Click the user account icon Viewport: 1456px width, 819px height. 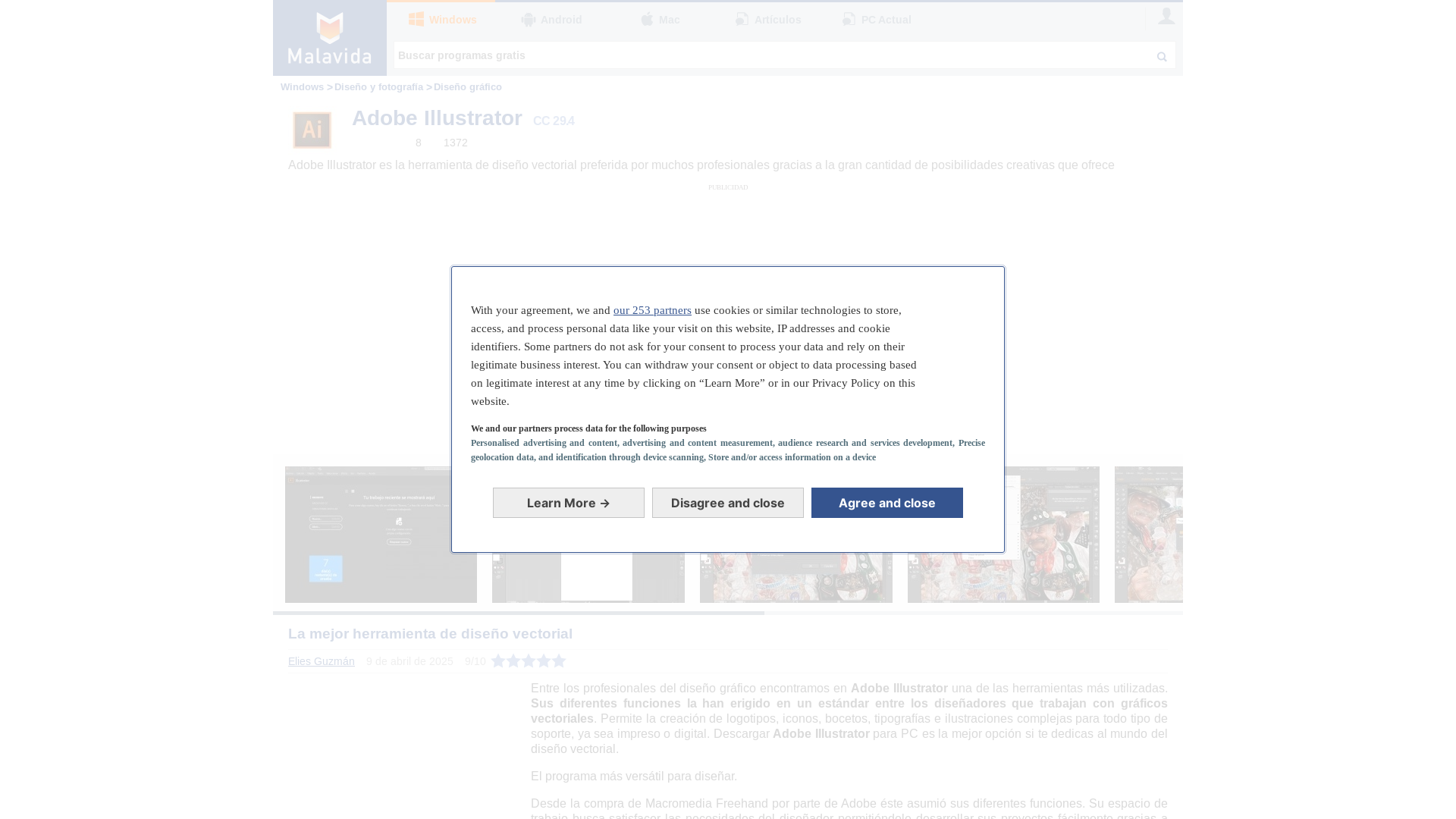(x=1166, y=16)
